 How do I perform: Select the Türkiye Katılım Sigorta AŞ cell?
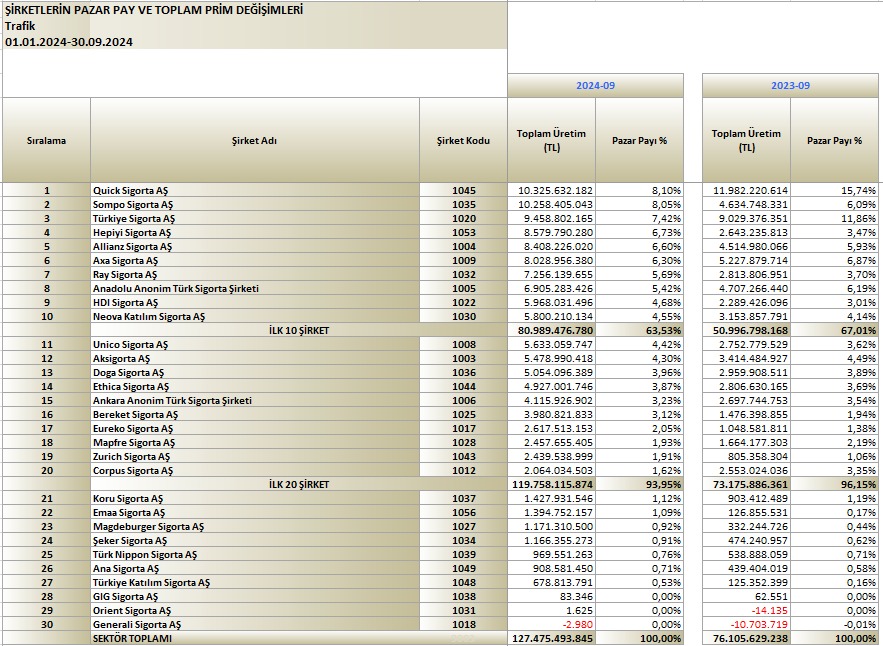255,582
